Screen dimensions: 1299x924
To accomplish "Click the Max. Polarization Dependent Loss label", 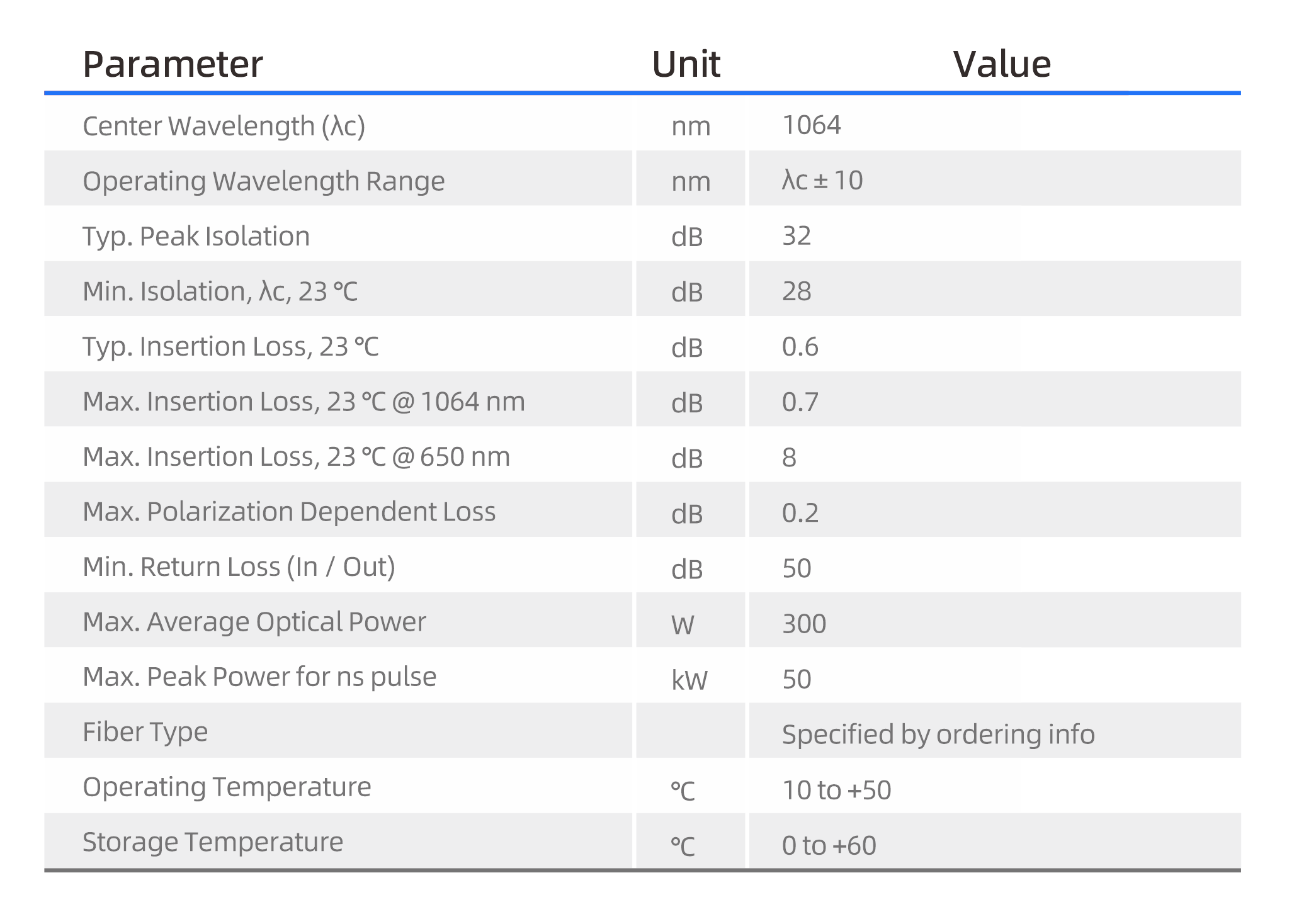I will pyautogui.click(x=289, y=512).
